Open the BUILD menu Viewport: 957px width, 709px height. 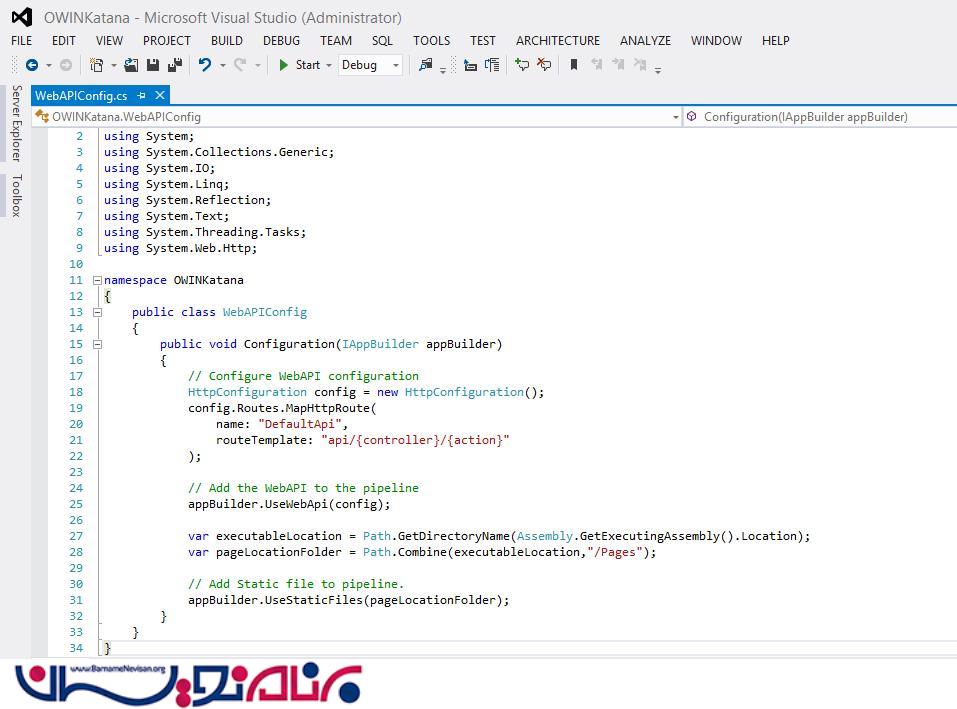(x=227, y=41)
